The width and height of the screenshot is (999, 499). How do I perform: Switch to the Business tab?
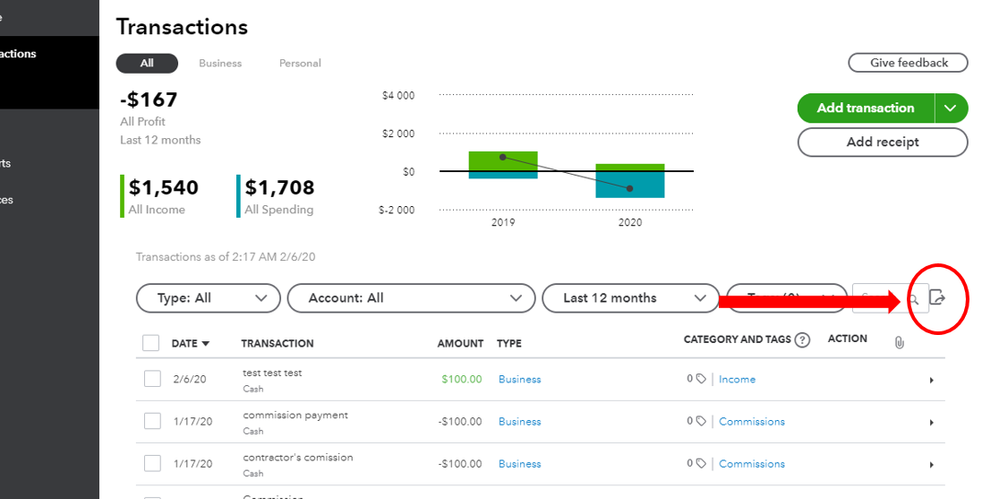220,63
